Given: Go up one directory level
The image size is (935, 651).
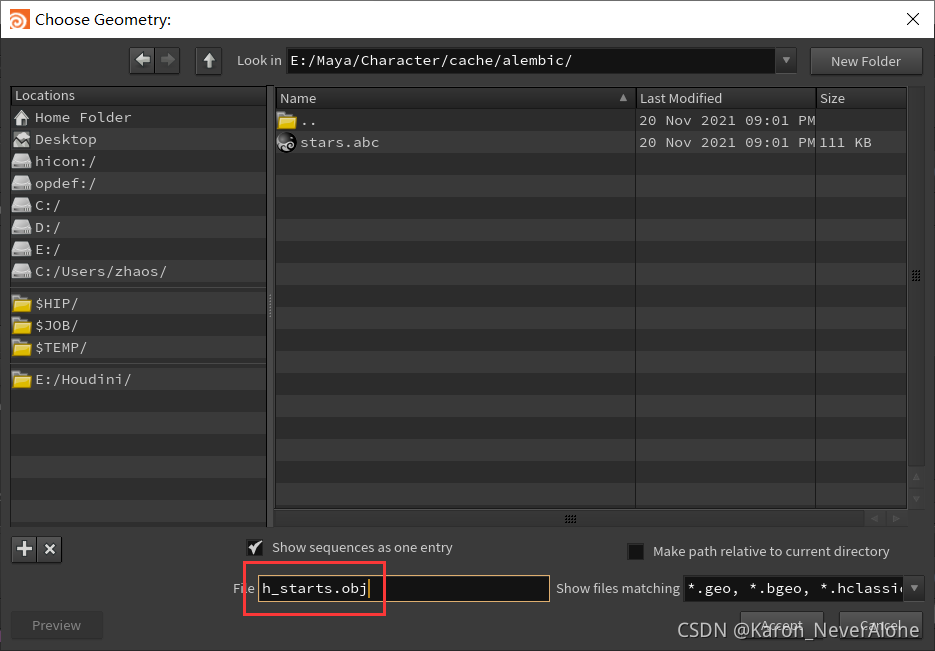Looking at the screenshot, I should click(x=209, y=61).
